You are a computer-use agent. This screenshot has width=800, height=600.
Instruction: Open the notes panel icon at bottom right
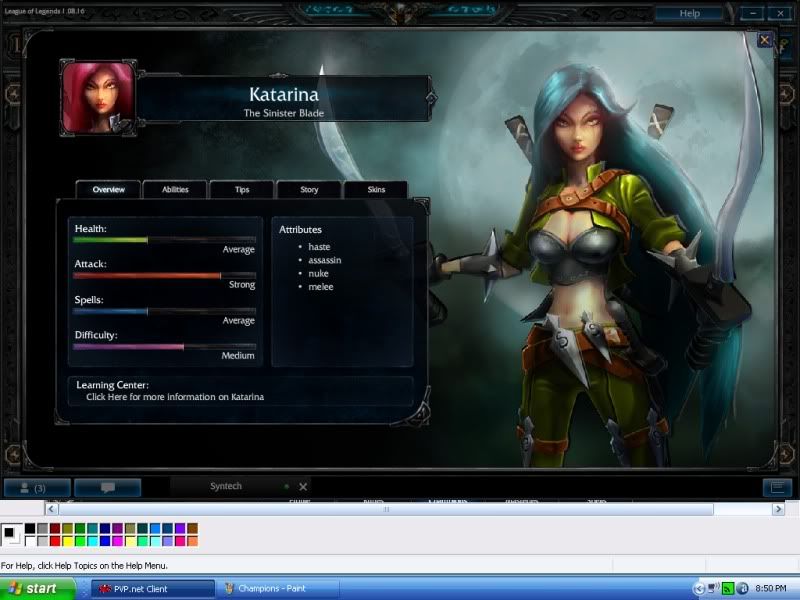(776, 488)
